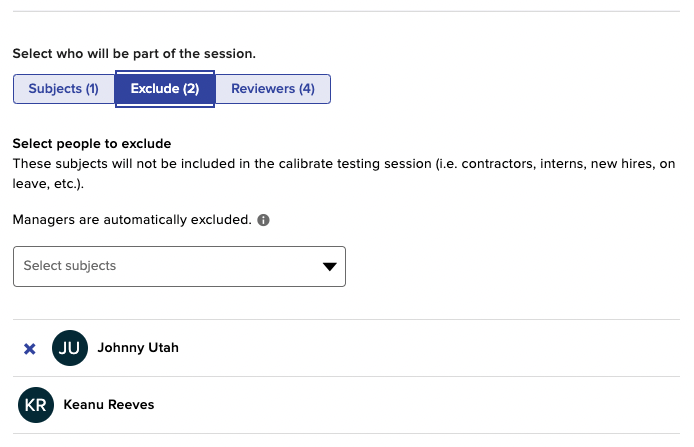Screen dimensions: 694x447
Task: Click the word Subjects in first tab
Action: click(x=55, y=89)
